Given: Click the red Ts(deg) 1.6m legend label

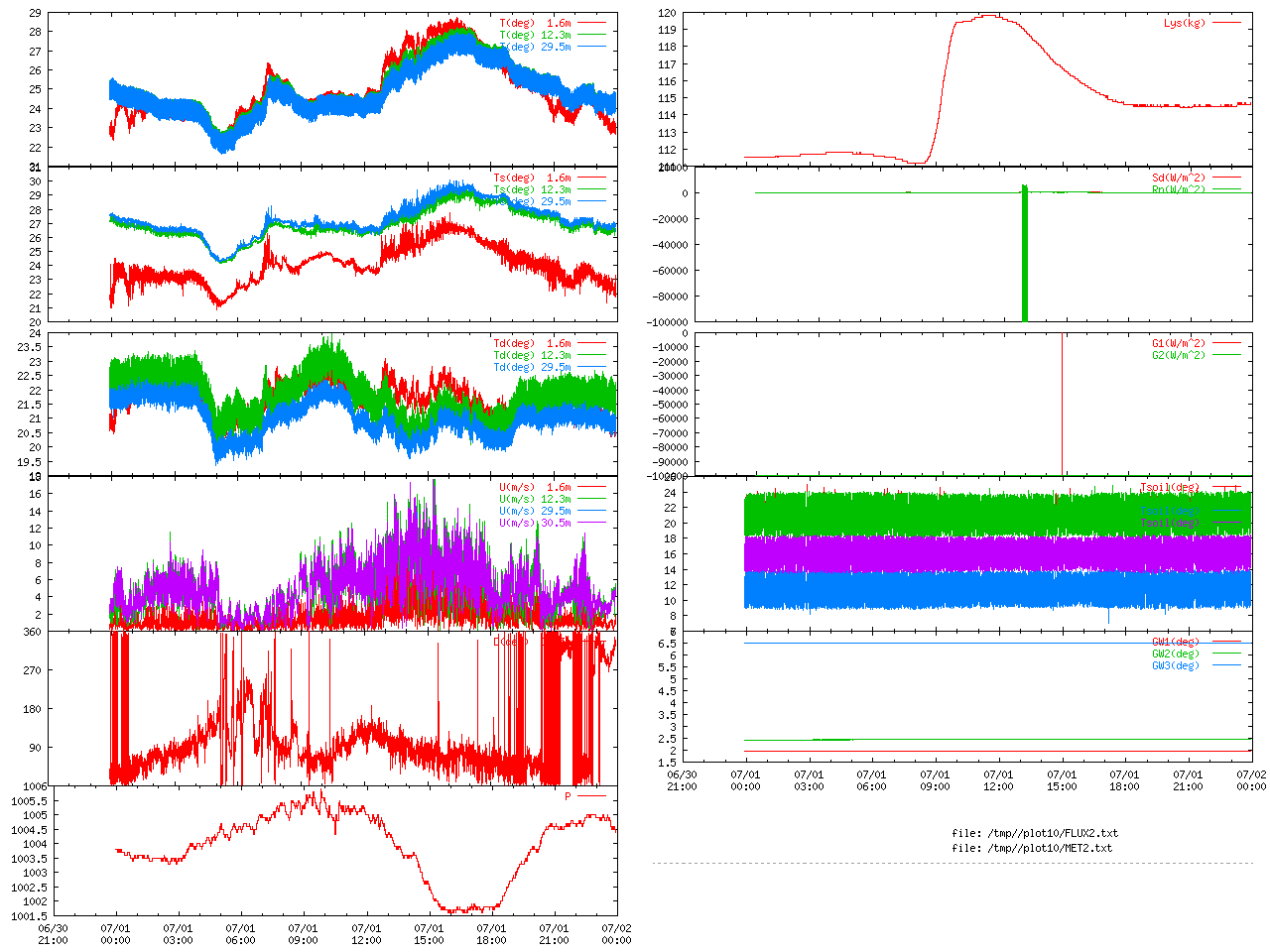Looking at the screenshot, I should [532, 178].
